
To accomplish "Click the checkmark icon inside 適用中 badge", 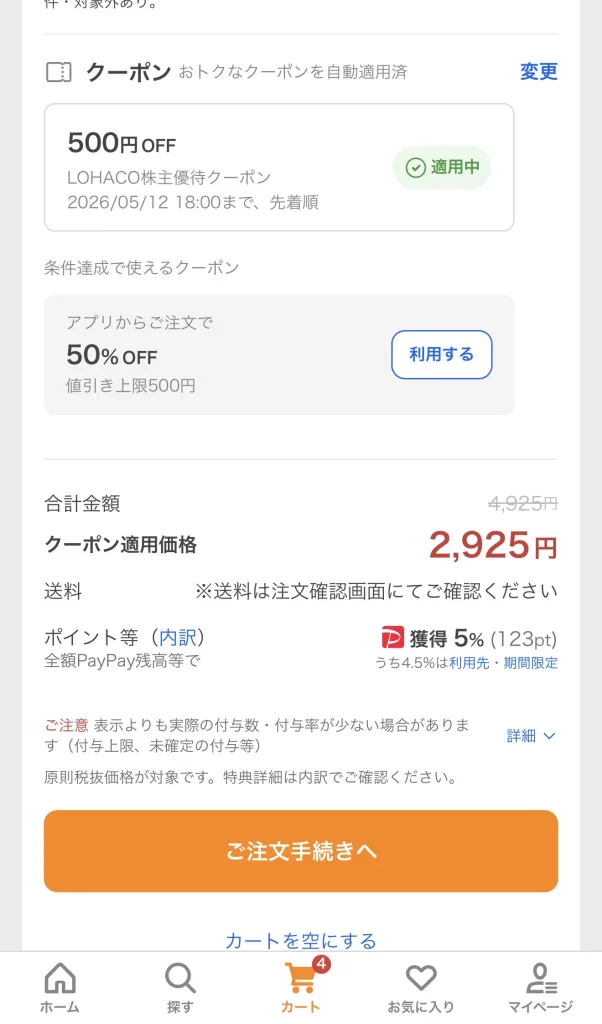I will pyautogui.click(x=414, y=168).
